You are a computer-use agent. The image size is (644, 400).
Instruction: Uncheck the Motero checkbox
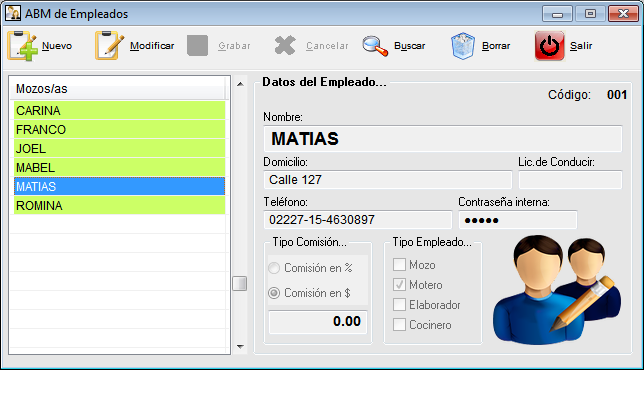(399, 285)
